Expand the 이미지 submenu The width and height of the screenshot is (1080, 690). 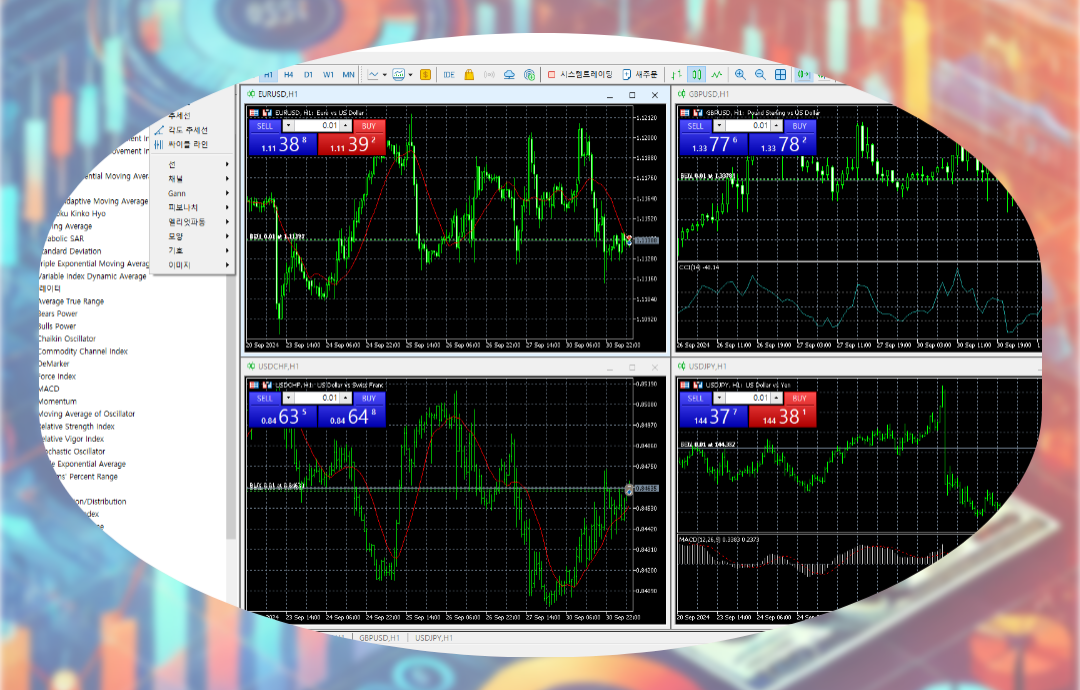(194, 265)
